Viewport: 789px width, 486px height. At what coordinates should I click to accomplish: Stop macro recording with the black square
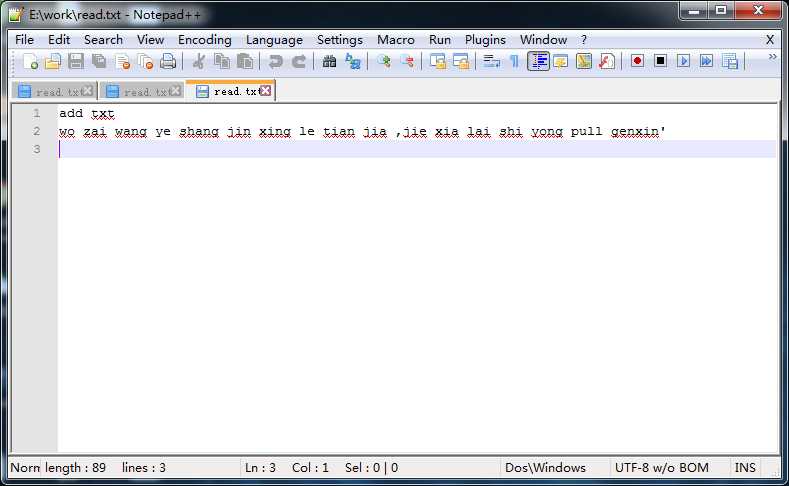pos(661,61)
